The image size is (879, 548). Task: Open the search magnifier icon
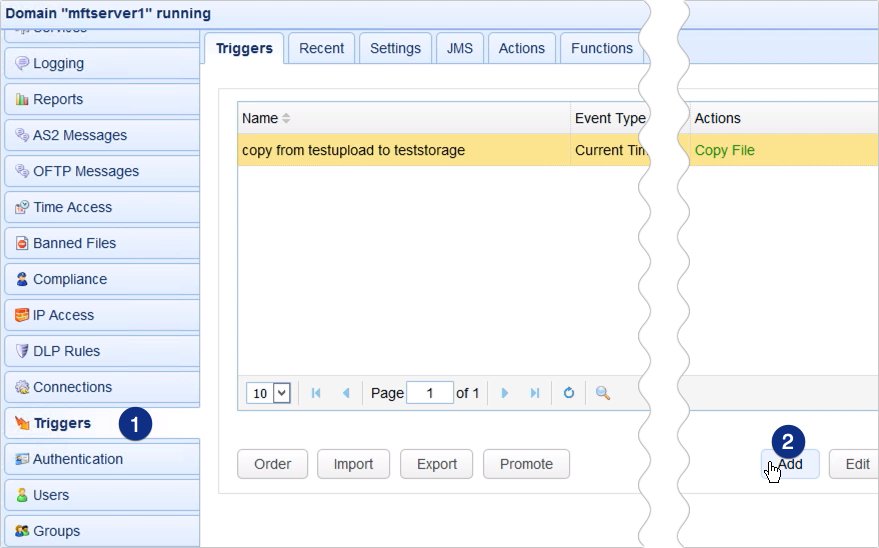pyautogui.click(x=603, y=393)
